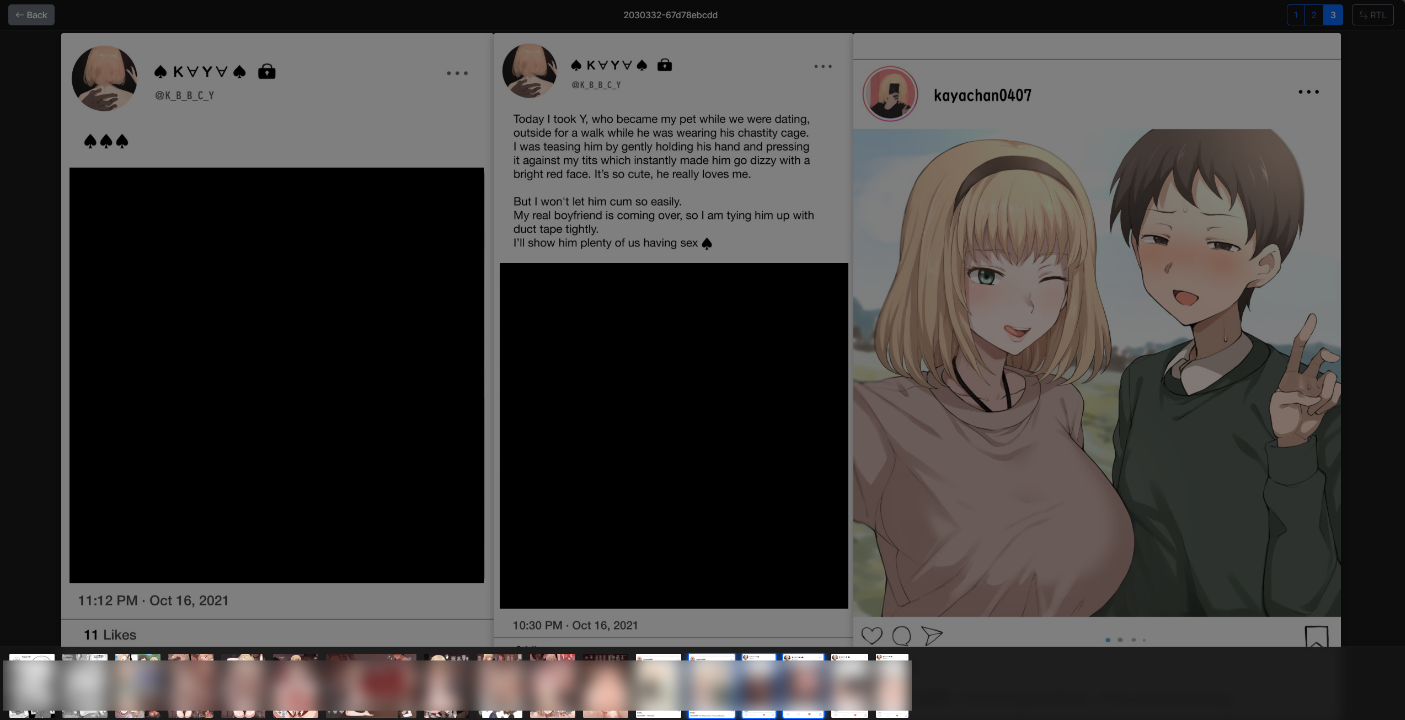Click the file title 2030332-67d78ebcdd
The height and width of the screenshot is (720, 1405).
point(670,15)
